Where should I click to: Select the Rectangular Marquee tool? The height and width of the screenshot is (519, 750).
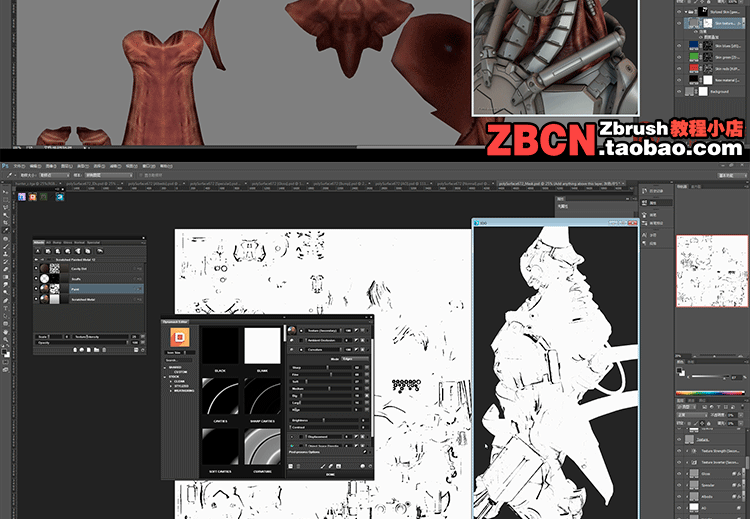click(6, 199)
